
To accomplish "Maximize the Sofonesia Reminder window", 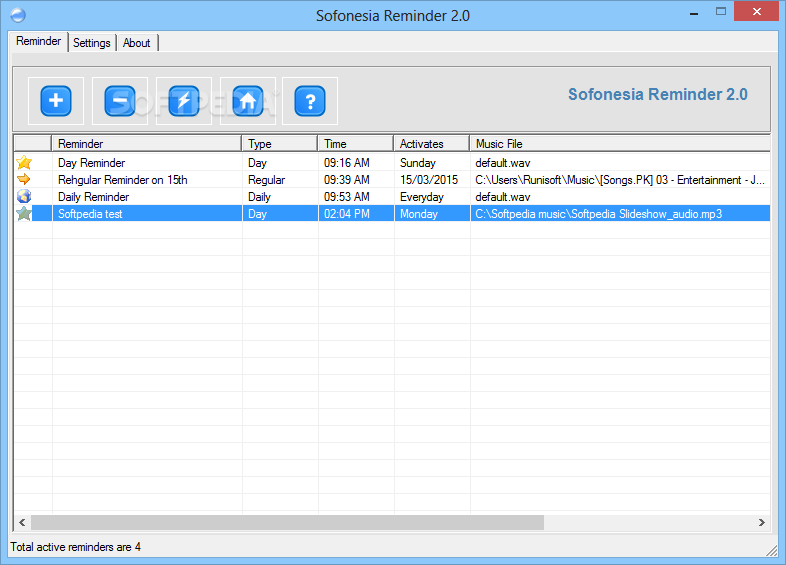I will tap(721, 12).
